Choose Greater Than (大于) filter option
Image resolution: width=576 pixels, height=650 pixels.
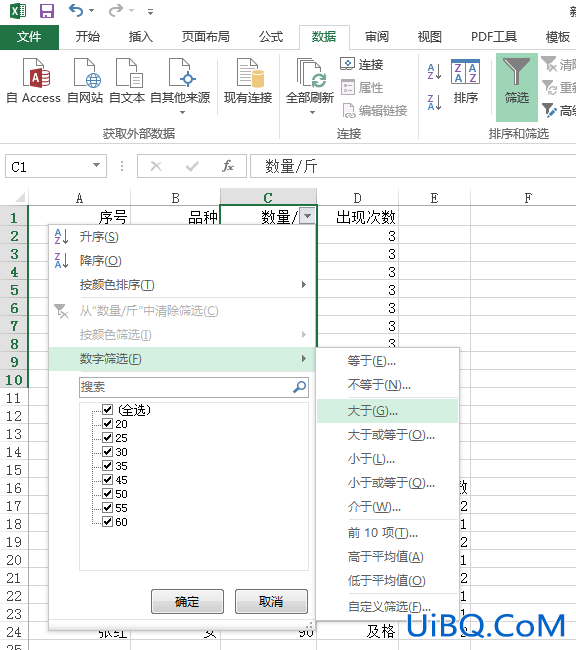pyautogui.click(x=387, y=411)
